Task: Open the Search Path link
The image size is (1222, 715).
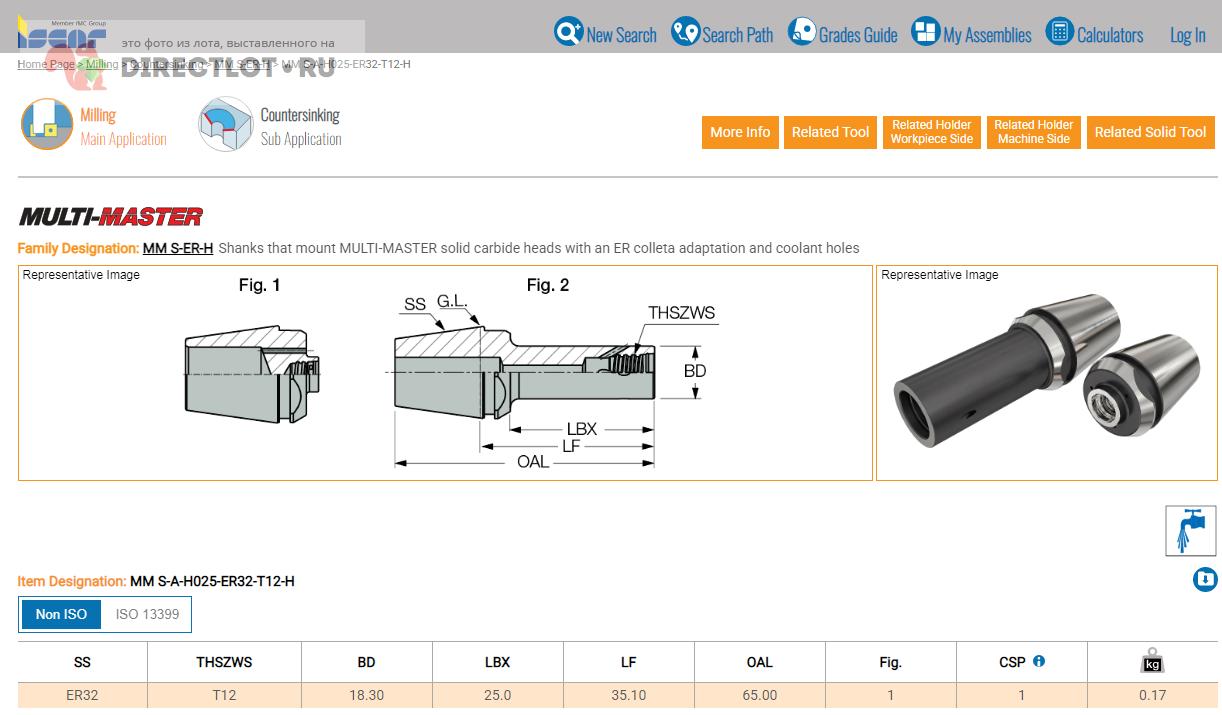Action: coord(738,35)
